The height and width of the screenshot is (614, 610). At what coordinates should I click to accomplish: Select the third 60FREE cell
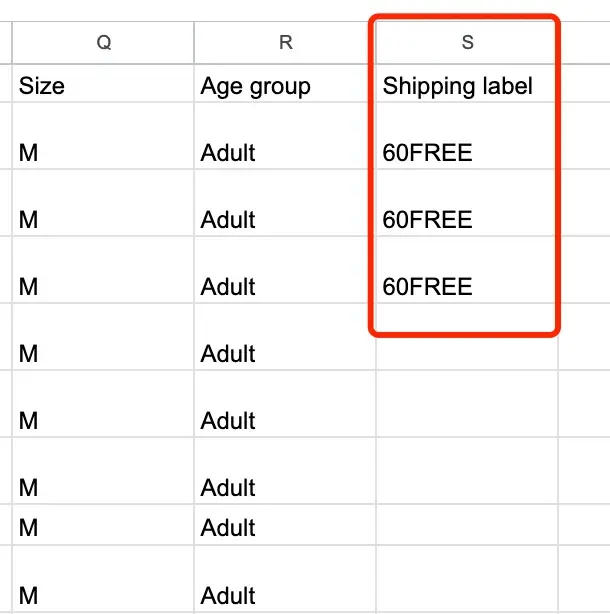point(467,270)
